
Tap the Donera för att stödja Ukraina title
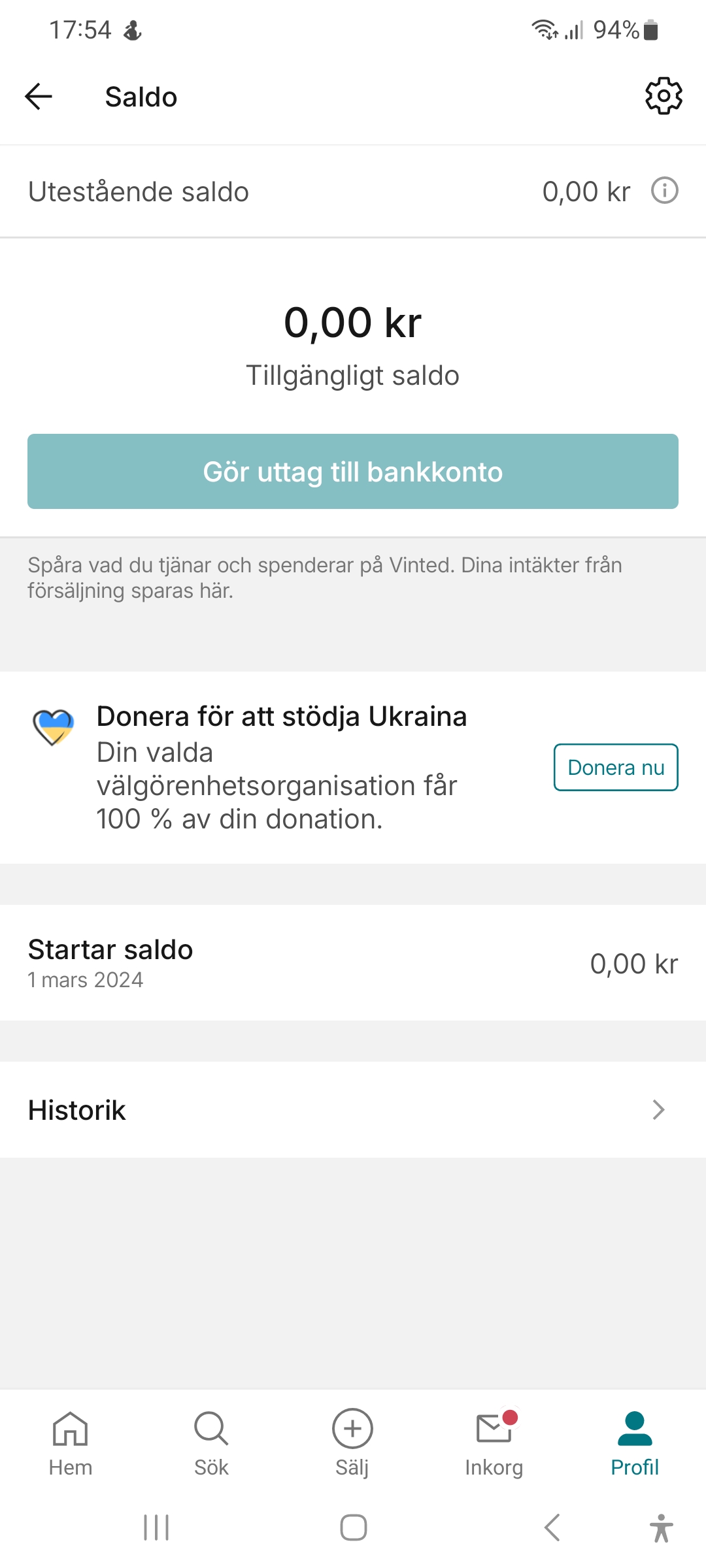coord(282,717)
